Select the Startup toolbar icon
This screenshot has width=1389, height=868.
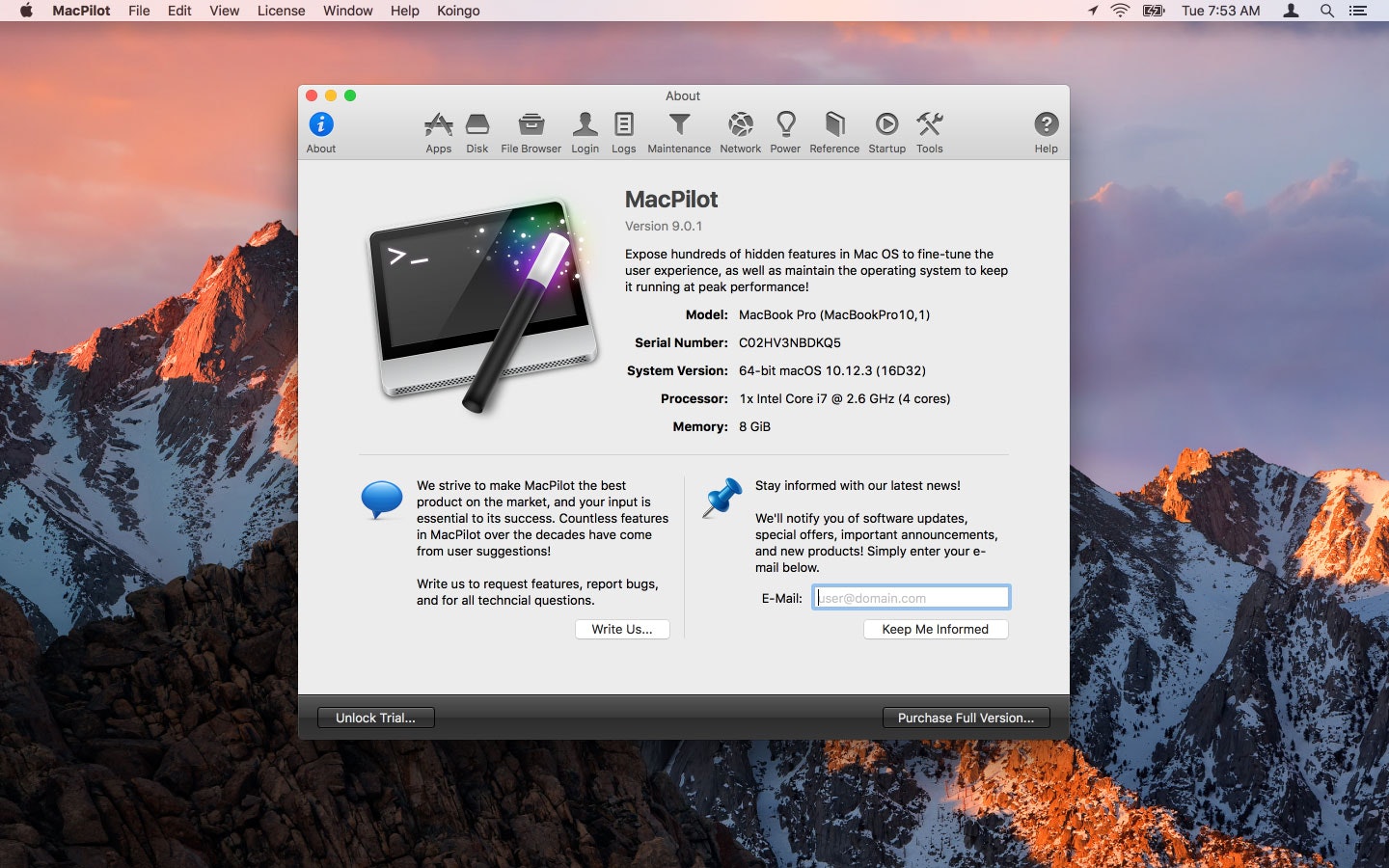[x=885, y=131]
